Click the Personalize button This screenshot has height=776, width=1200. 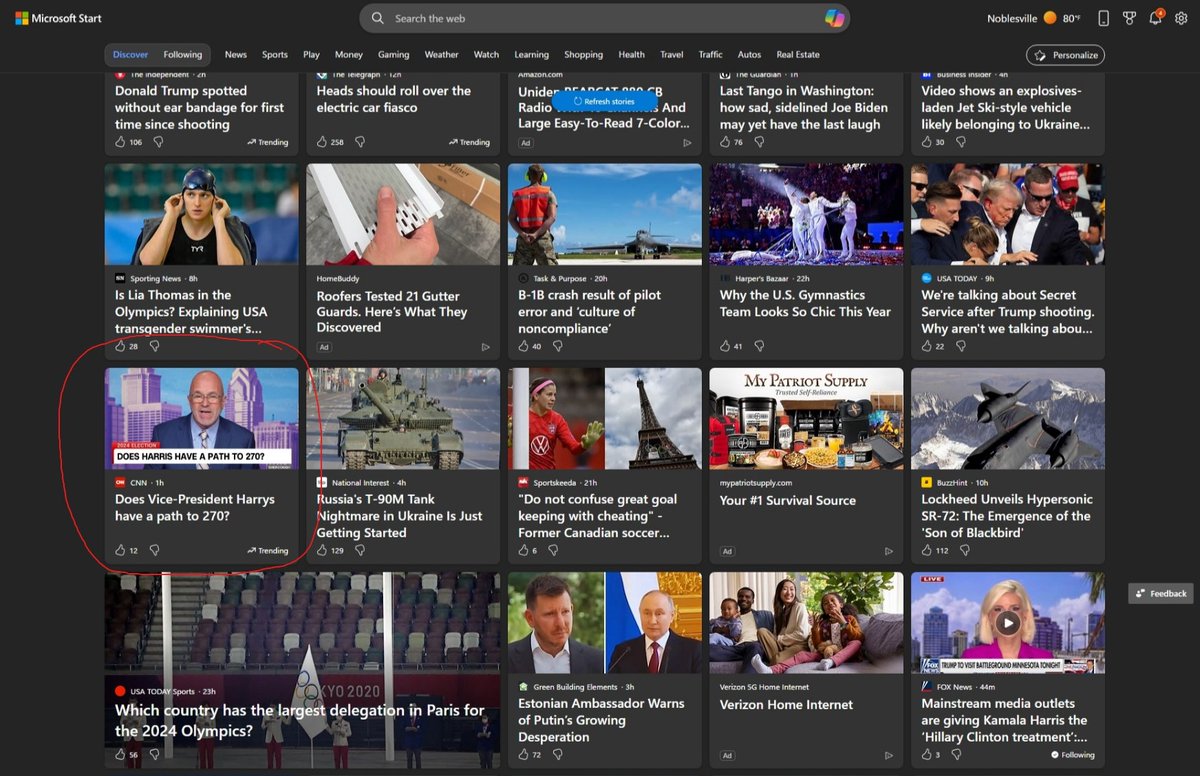(1065, 55)
